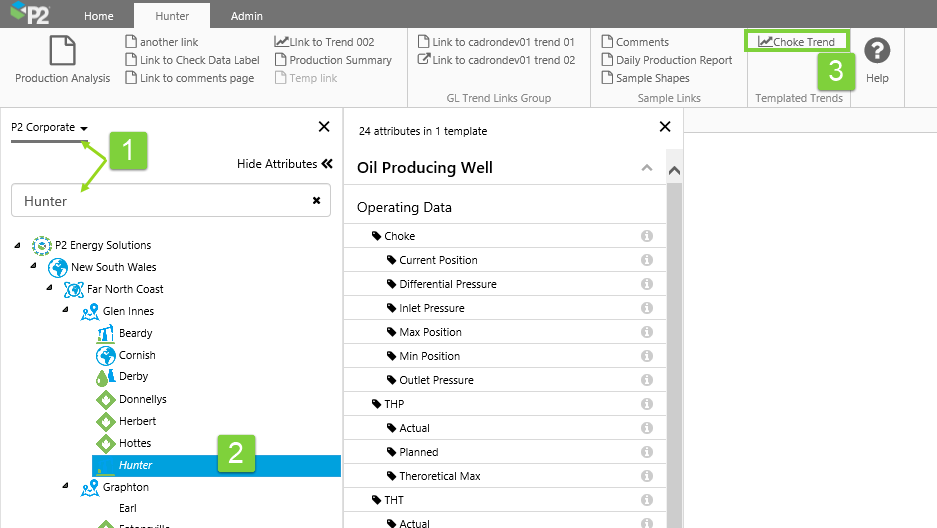Switch to the Home tab
937x528 pixels.
(98, 16)
